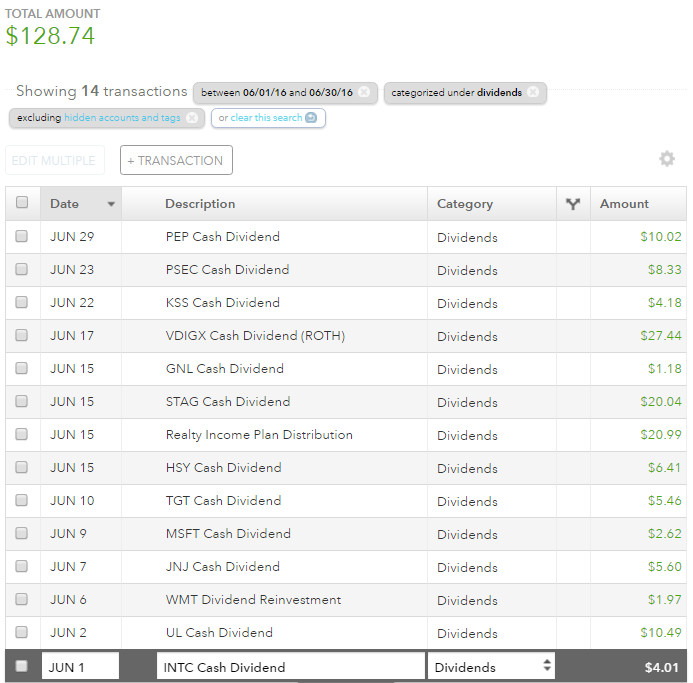The height and width of the screenshot is (683, 693).
Task: Check the PEP Cash Dividend row
Action: click(22, 237)
